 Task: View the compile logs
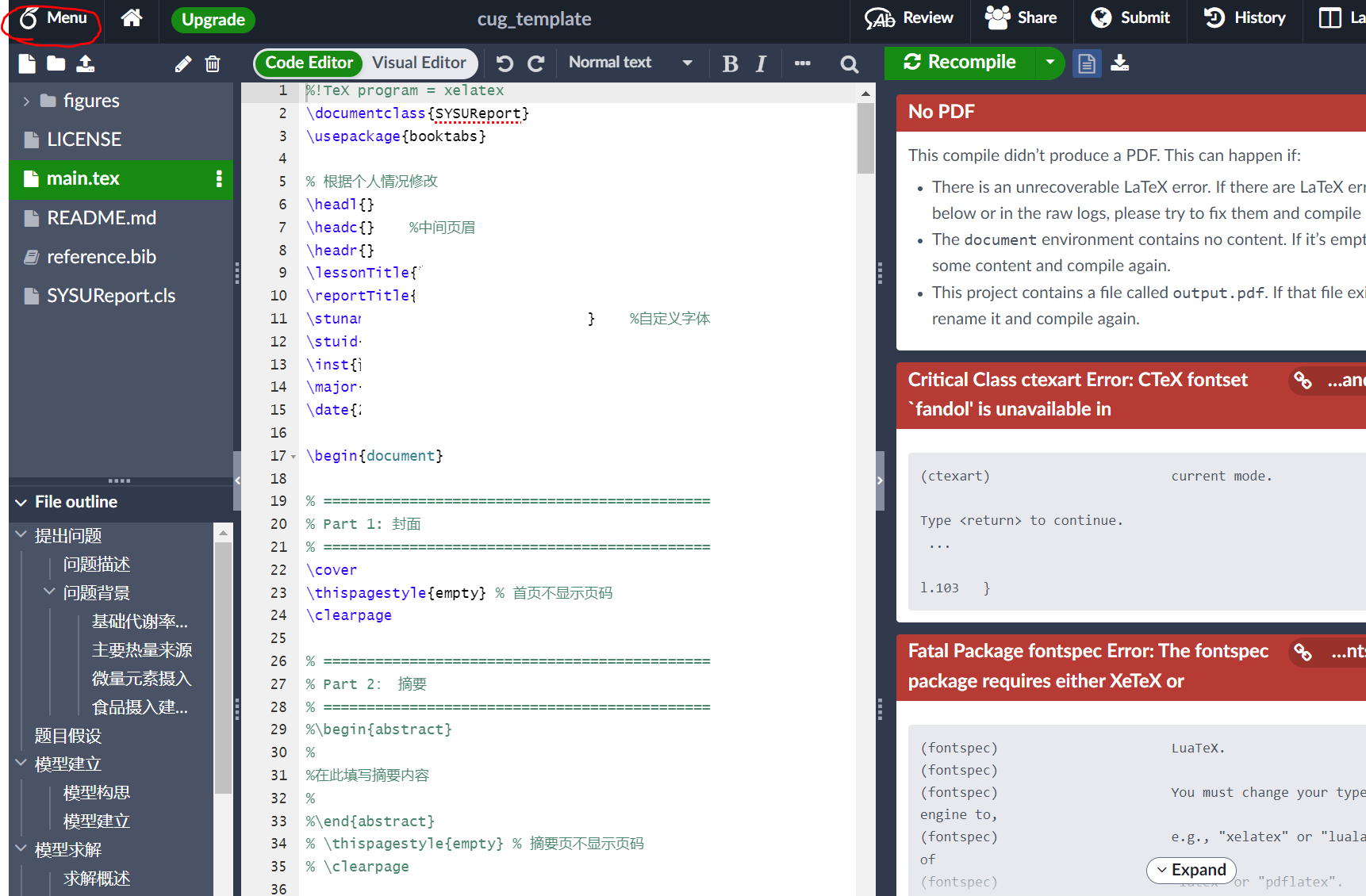pos(1087,63)
